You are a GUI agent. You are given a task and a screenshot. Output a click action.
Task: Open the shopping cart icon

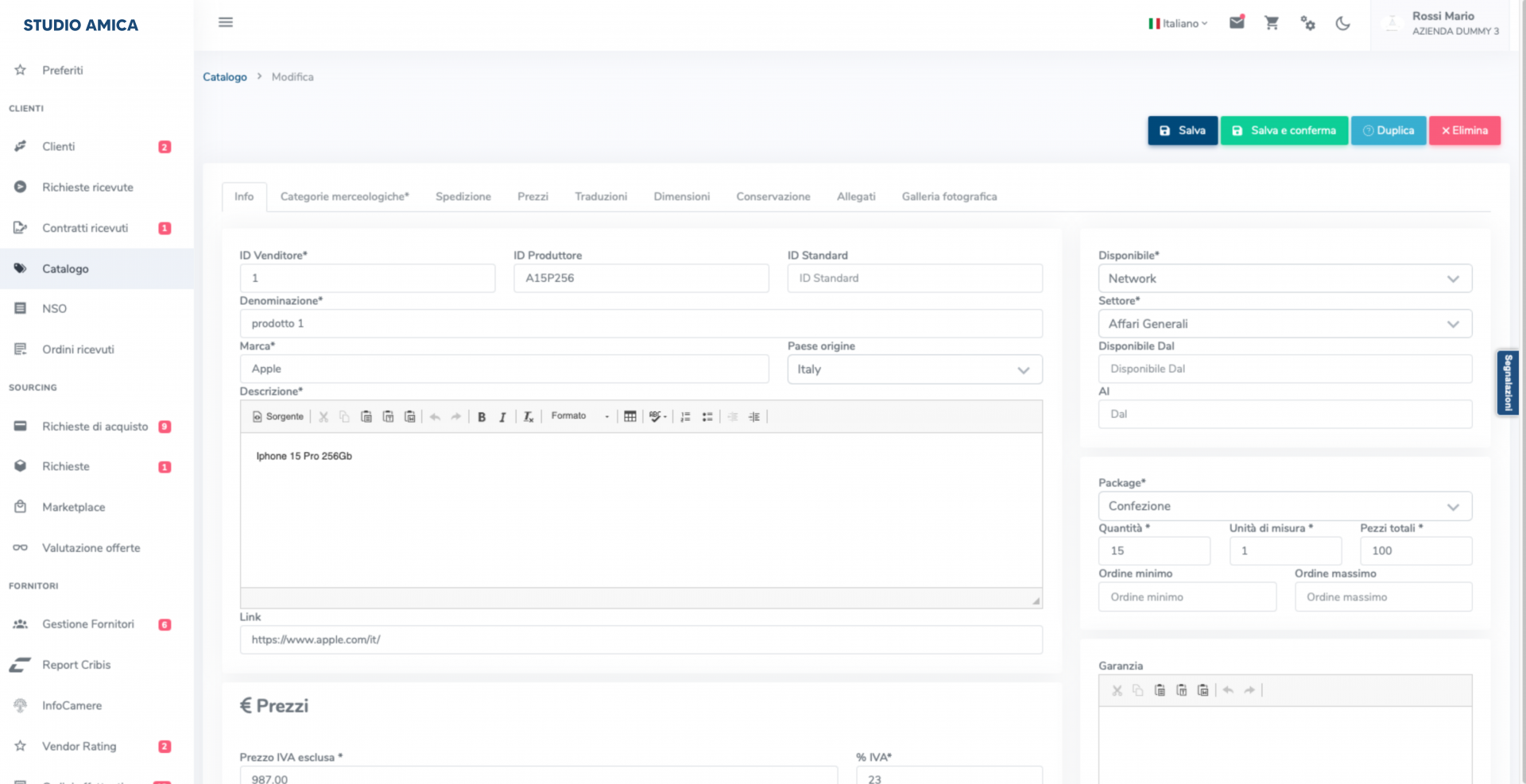pyautogui.click(x=1272, y=23)
